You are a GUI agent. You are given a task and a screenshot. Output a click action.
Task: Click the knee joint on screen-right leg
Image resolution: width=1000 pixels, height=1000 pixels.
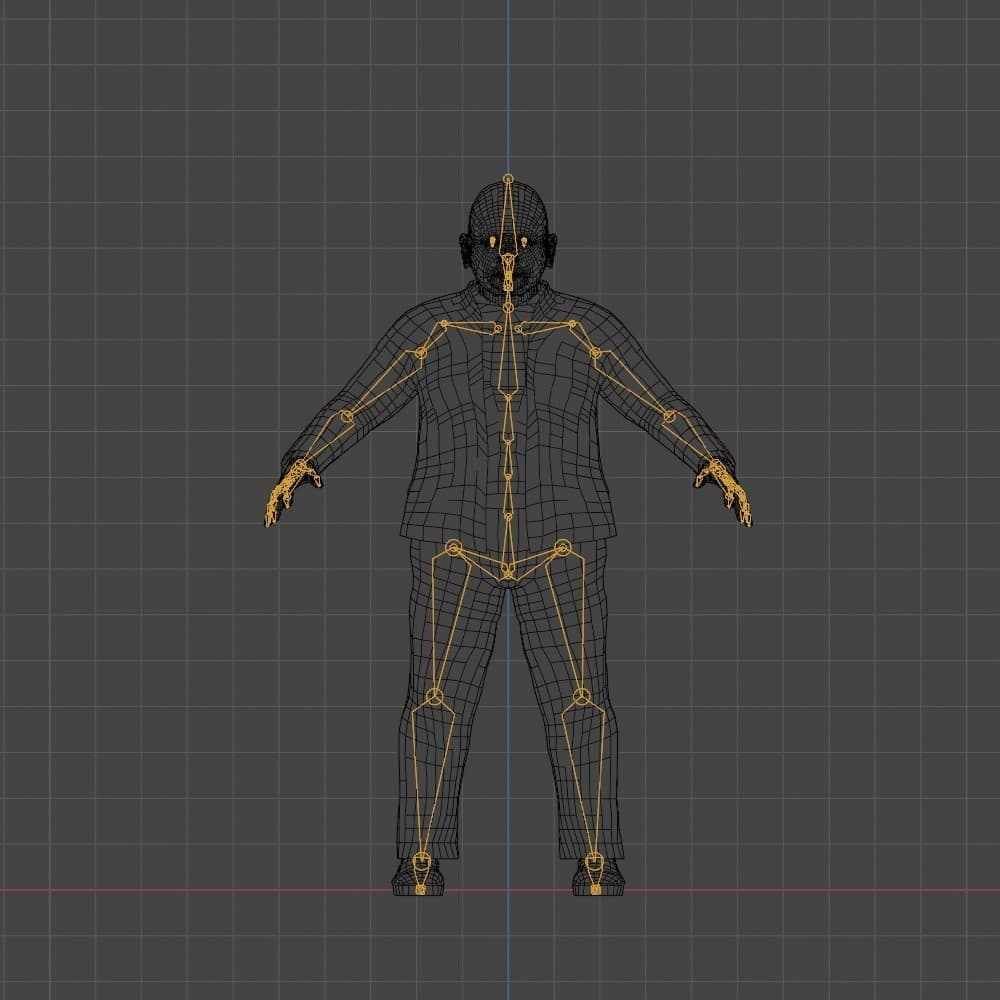(582, 696)
